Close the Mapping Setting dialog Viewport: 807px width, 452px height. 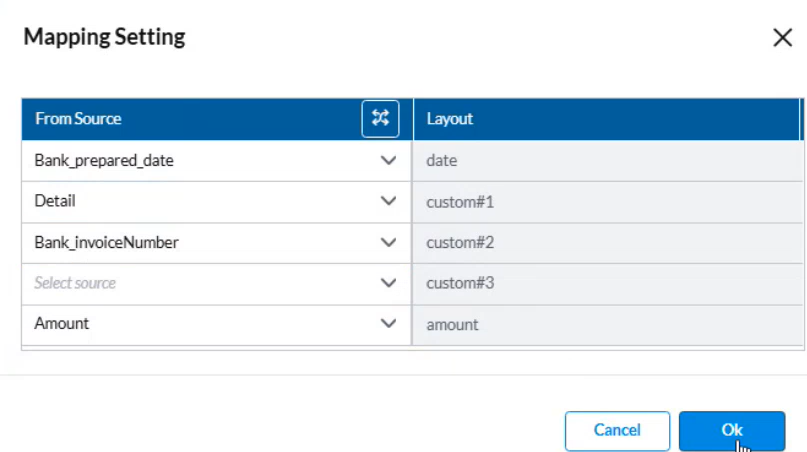(x=782, y=38)
